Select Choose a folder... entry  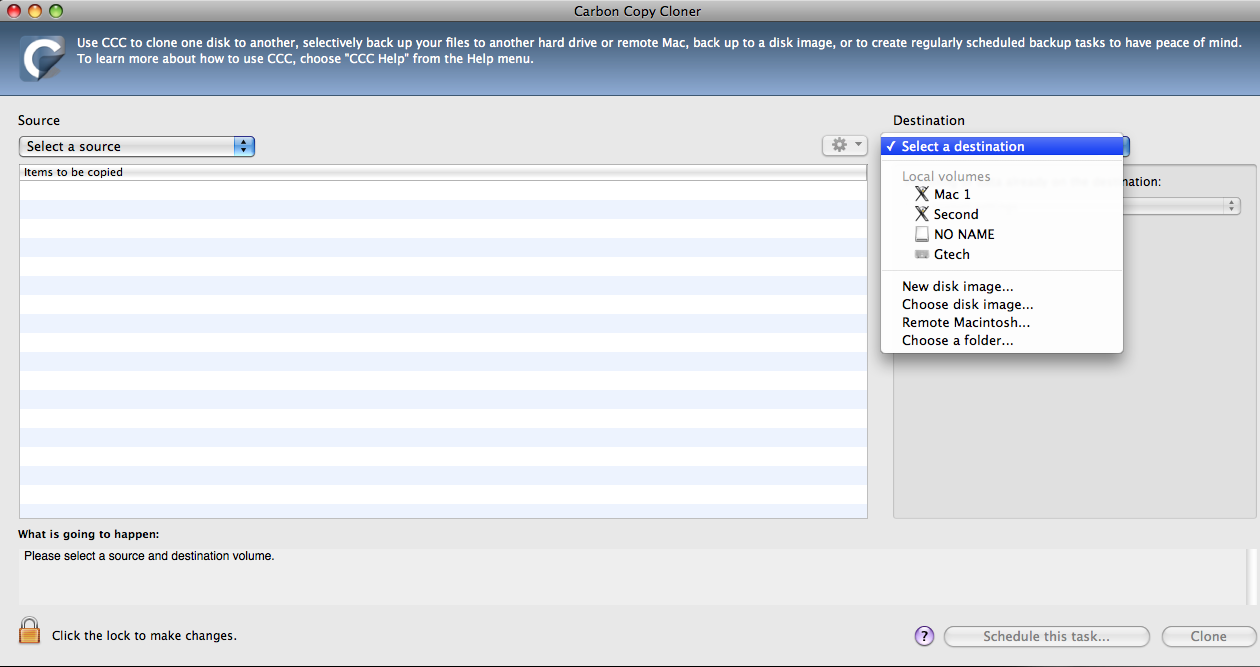[1002, 340]
